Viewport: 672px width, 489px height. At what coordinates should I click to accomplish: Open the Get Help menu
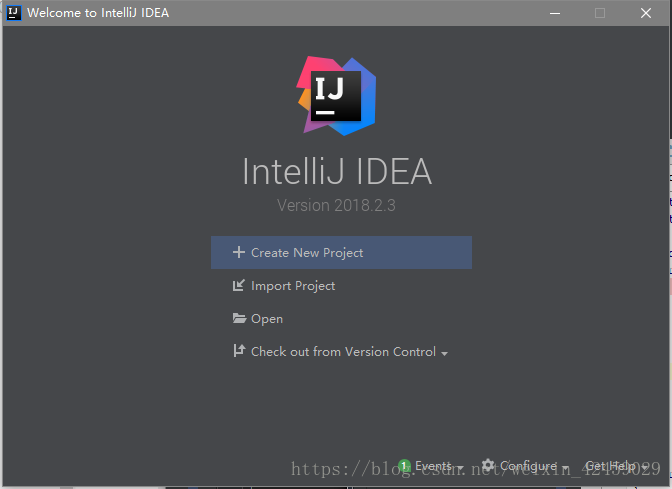[x=610, y=465]
